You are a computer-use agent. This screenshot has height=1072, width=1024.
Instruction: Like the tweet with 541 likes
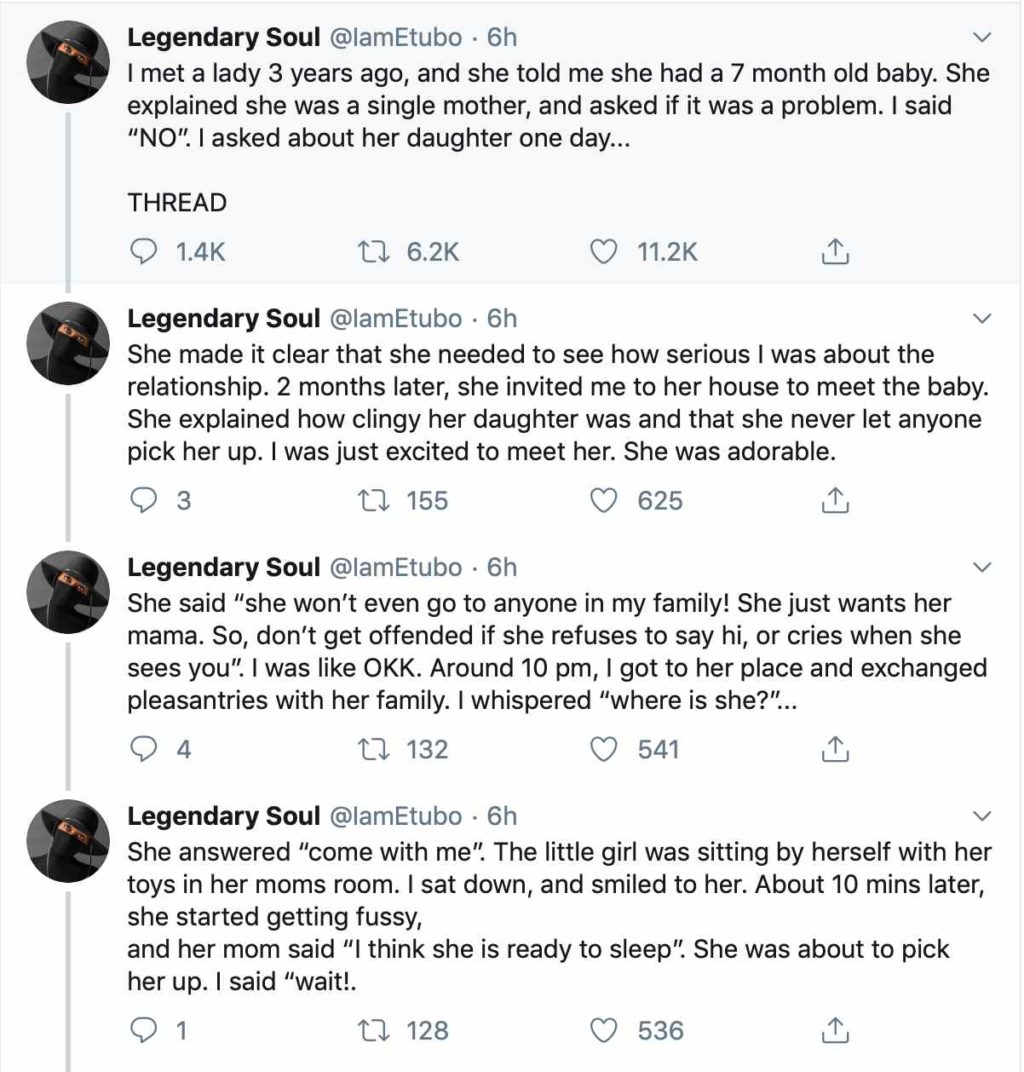click(602, 748)
